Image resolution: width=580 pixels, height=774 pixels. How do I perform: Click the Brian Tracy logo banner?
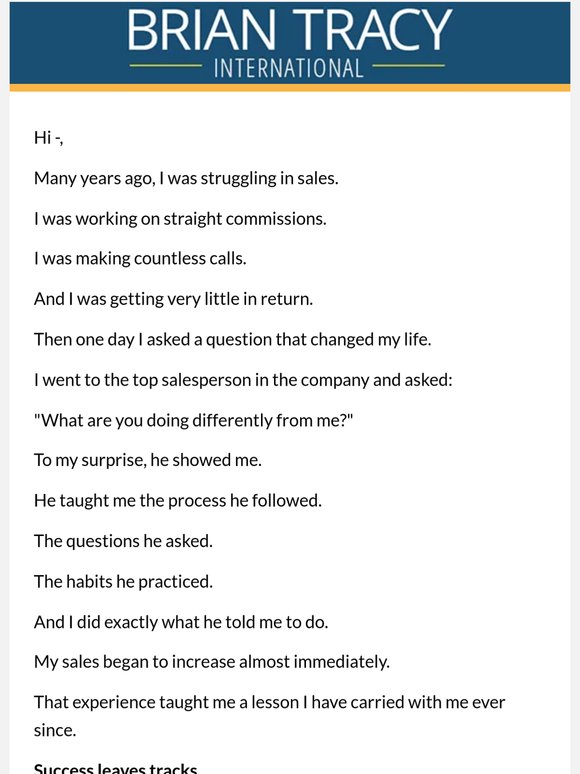[290, 43]
